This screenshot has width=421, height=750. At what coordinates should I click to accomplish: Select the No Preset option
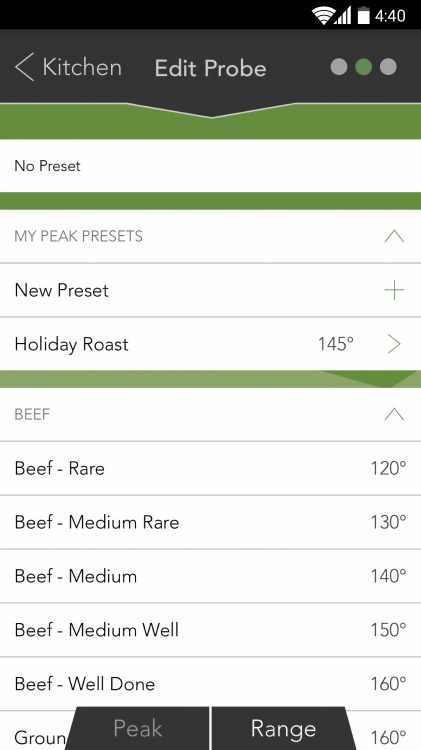pyautogui.click(x=210, y=166)
